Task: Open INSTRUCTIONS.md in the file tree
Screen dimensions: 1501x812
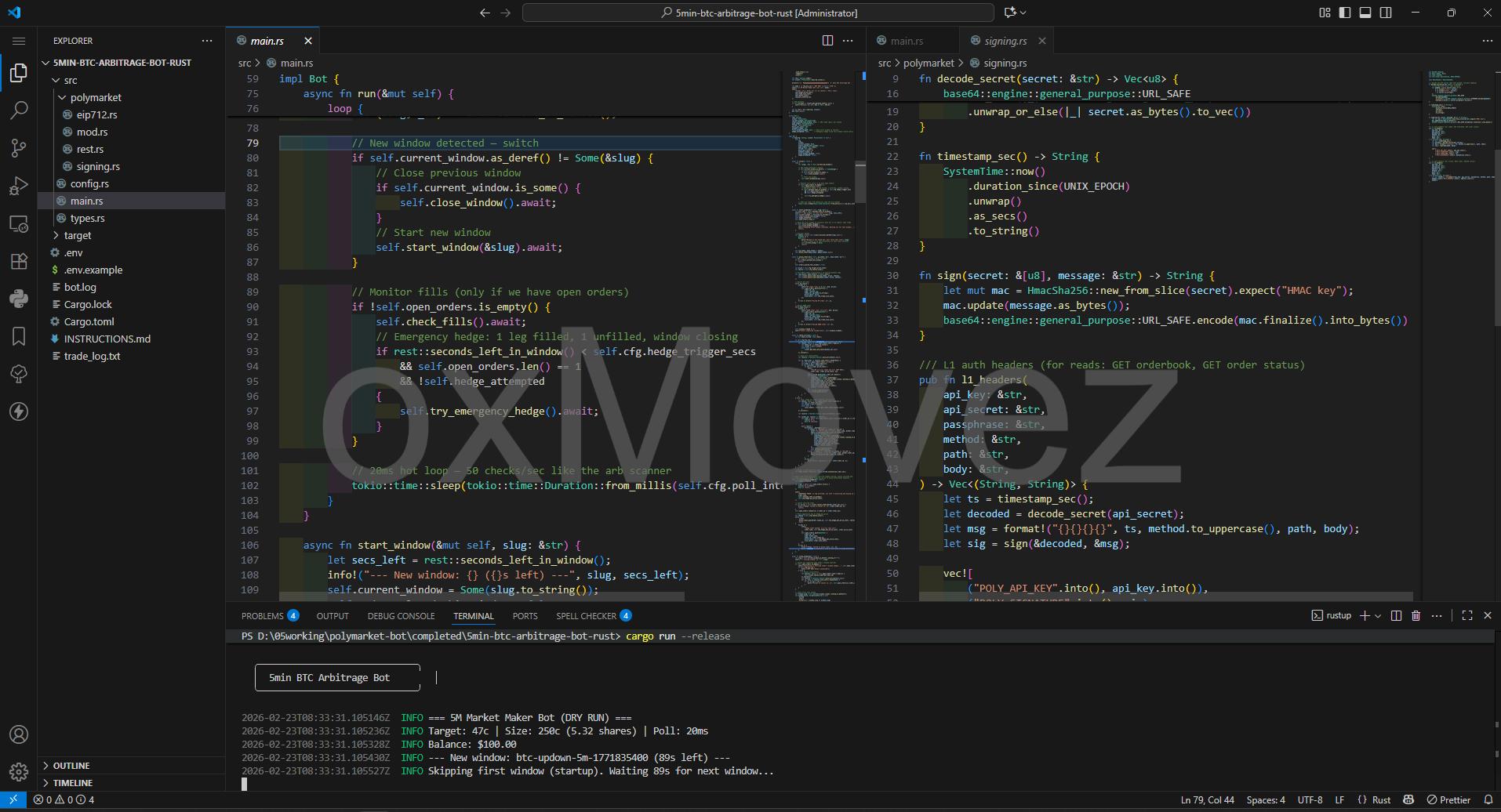Action: point(107,339)
